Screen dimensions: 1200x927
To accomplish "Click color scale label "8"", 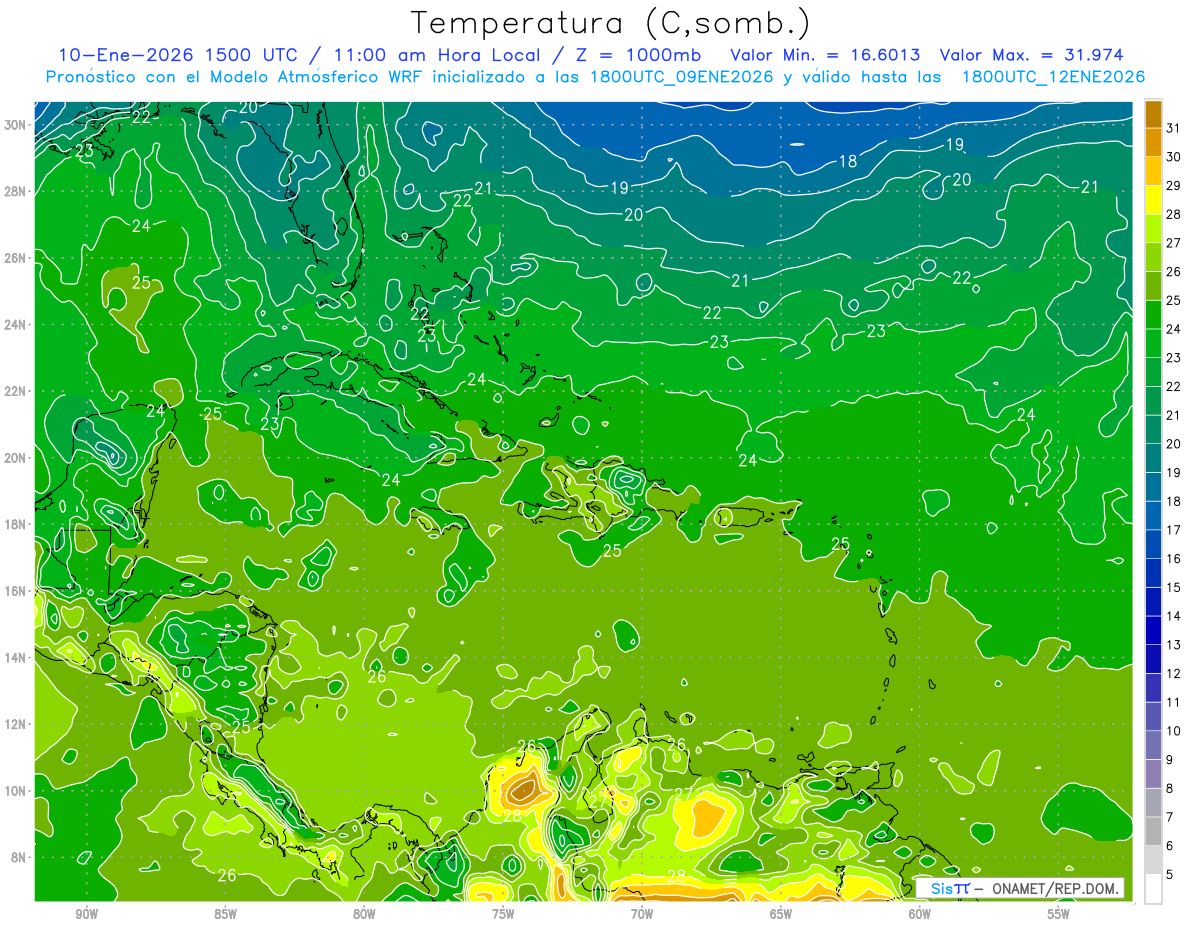I will pos(1170,789).
